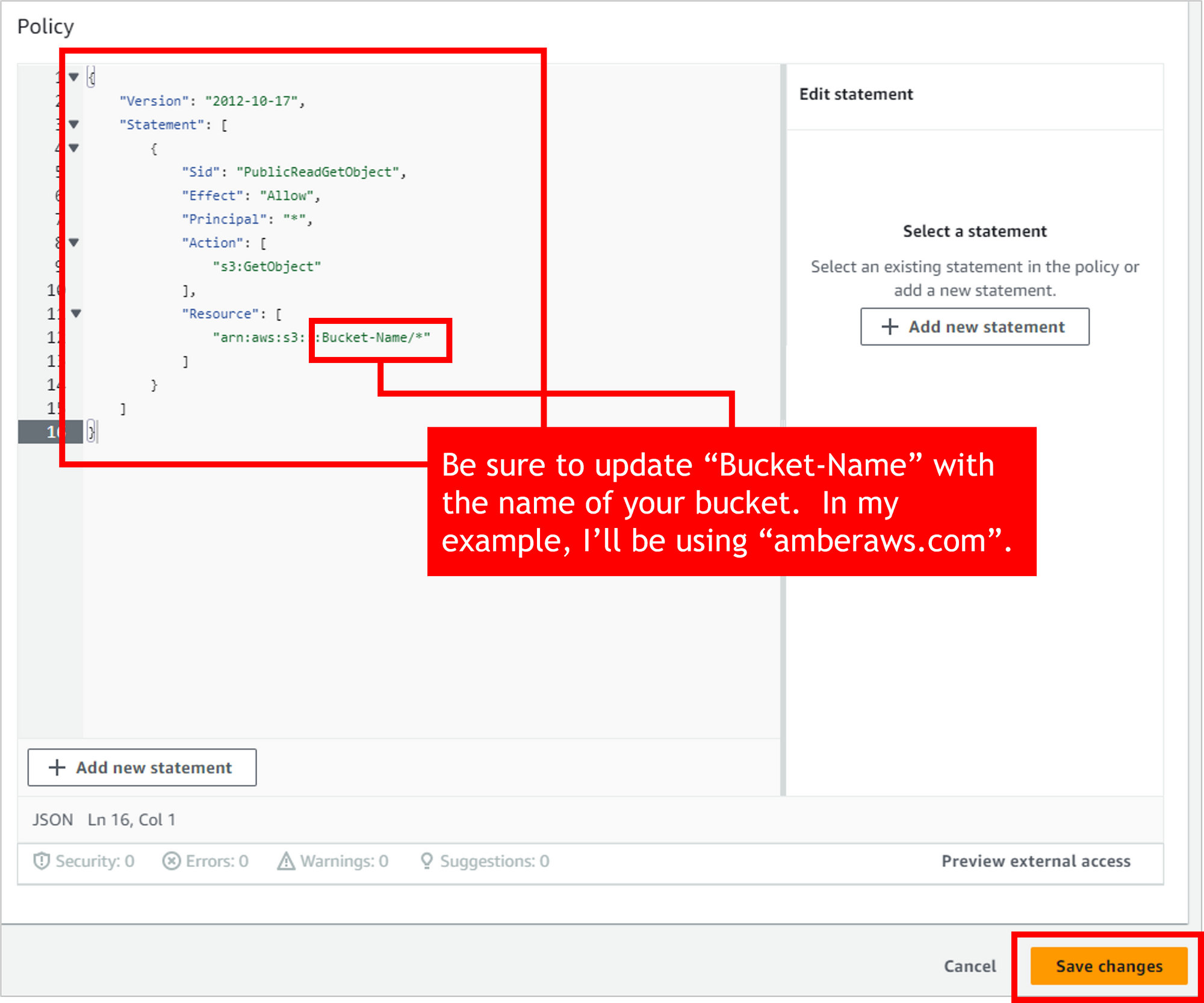Click the plus icon in the Edit statement panel's button
1204x1003 pixels.
coord(890,327)
